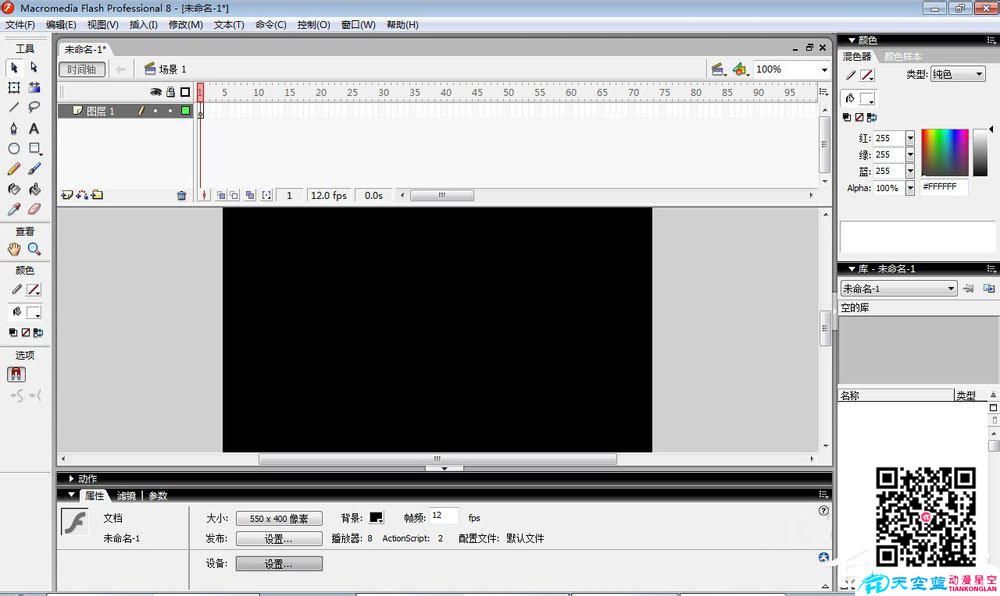Image resolution: width=1000 pixels, height=596 pixels.
Task: Select the Eraser tool
Action: 34,209
